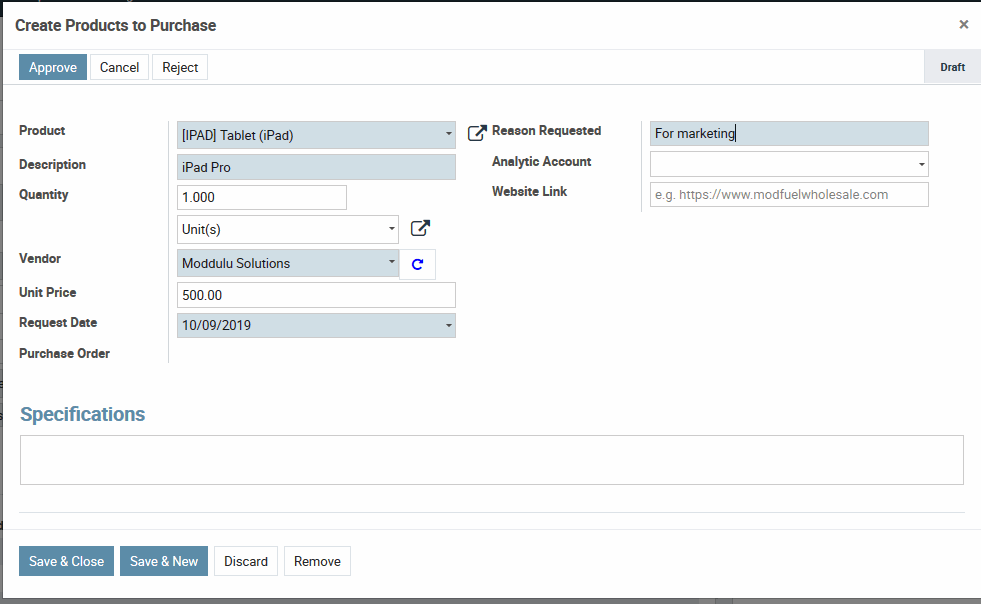Click the Website Link label
This screenshot has height=604, width=981.
pyautogui.click(x=529, y=192)
